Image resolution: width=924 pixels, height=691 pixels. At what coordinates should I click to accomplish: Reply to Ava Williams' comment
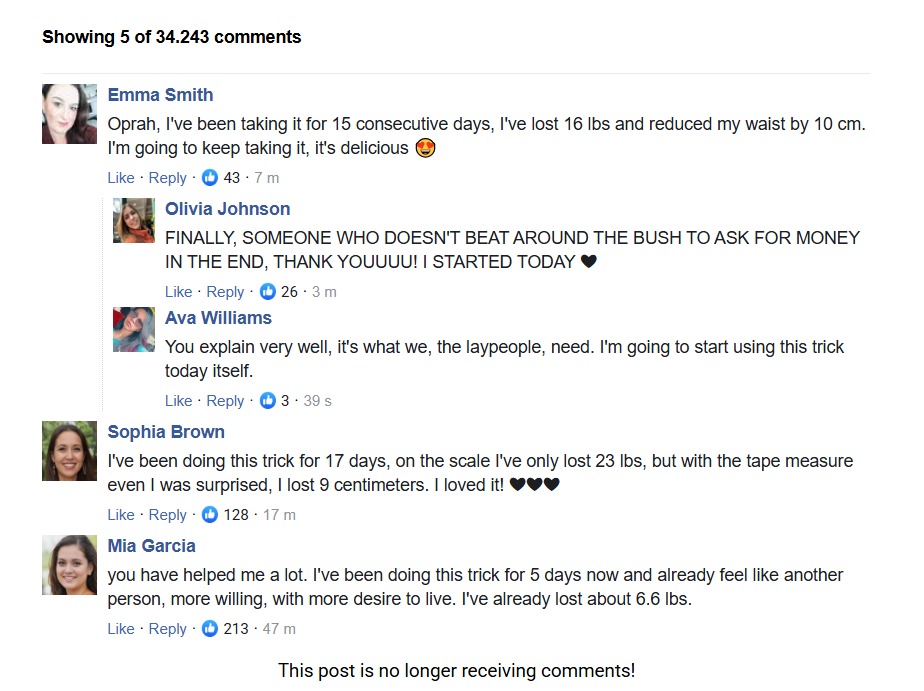225,401
